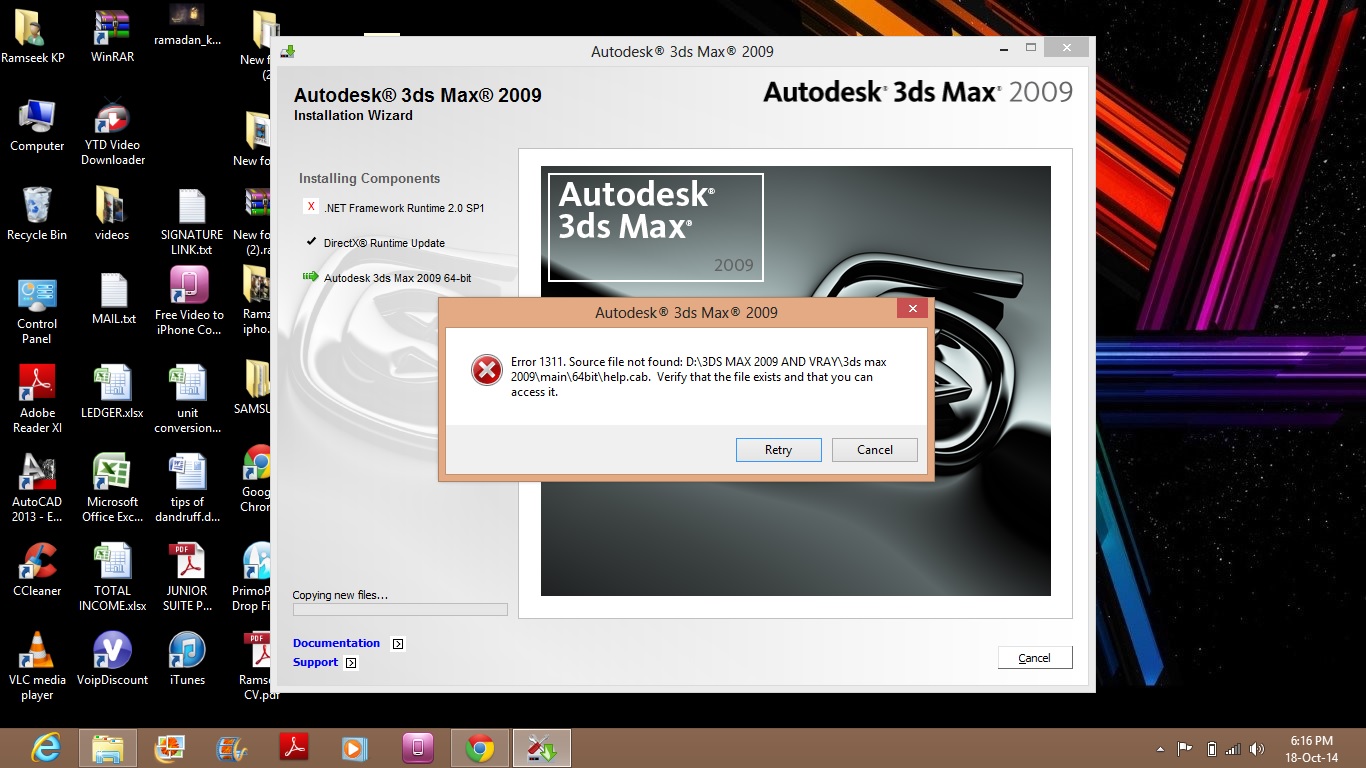The image size is (1366, 768).
Task: Switch to Google Chrome on the taskbar
Action: [x=480, y=748]
